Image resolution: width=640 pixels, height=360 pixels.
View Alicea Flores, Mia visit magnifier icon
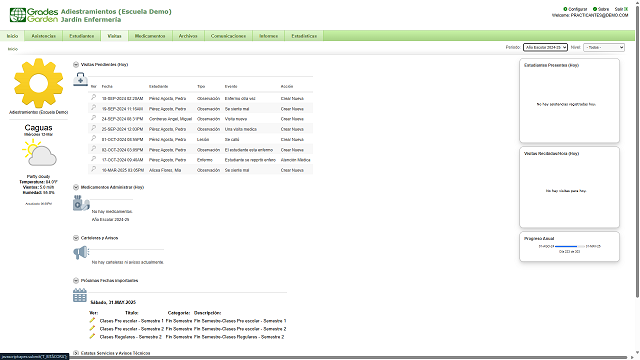[x=93, y=169]
